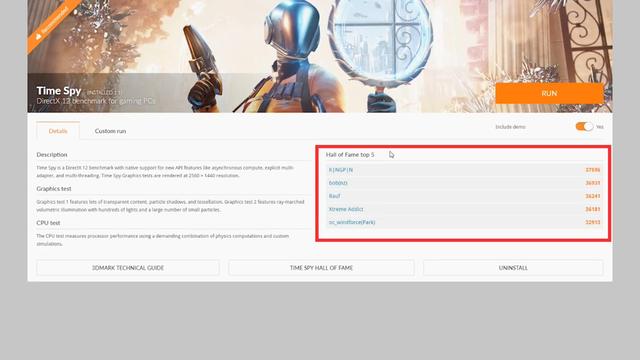
Task: Click the UNINSTALL button
Action: [x=513, y=268]
